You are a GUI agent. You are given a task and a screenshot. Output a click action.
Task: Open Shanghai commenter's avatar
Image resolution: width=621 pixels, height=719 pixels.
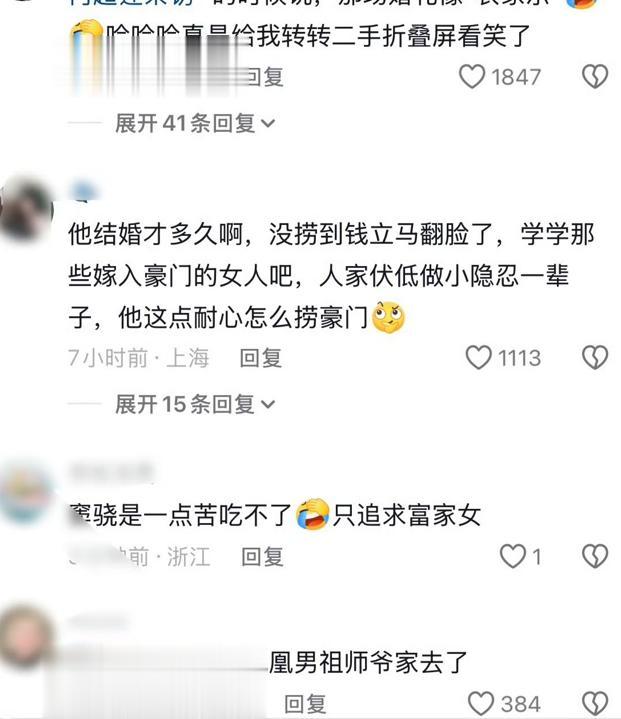pyautogui.click(x=26, y=211)
